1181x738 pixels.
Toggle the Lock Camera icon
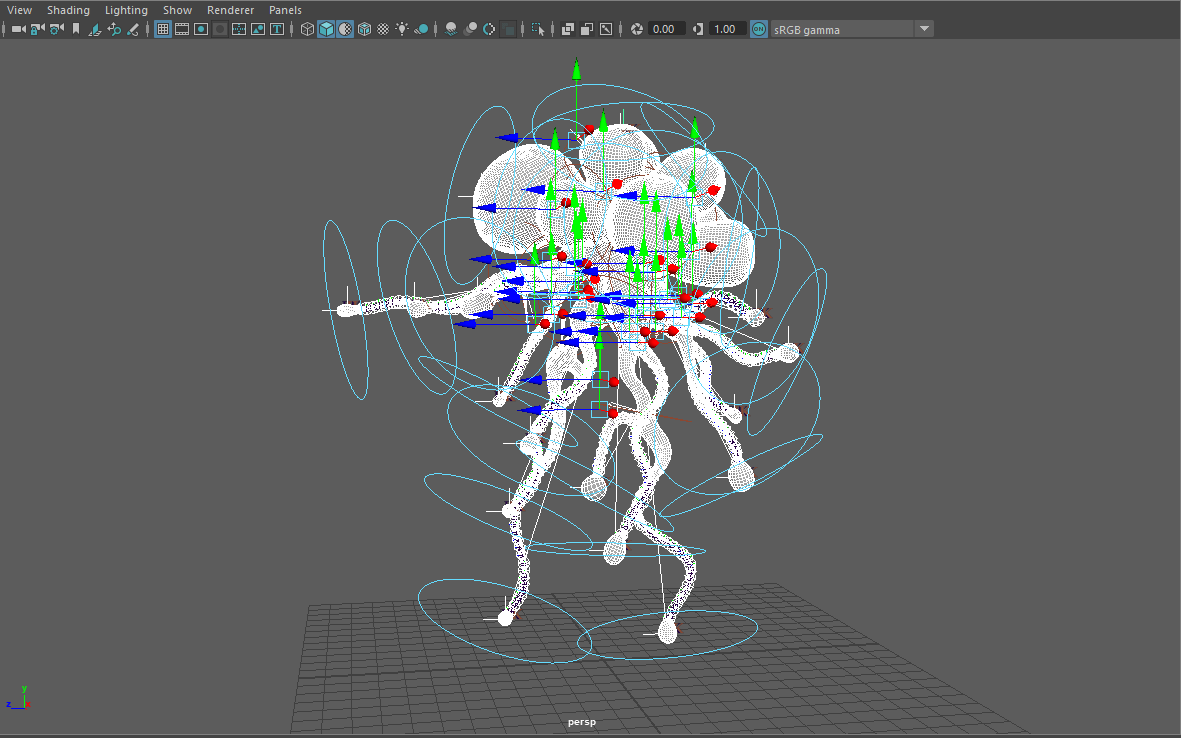(x=37, y=29)
